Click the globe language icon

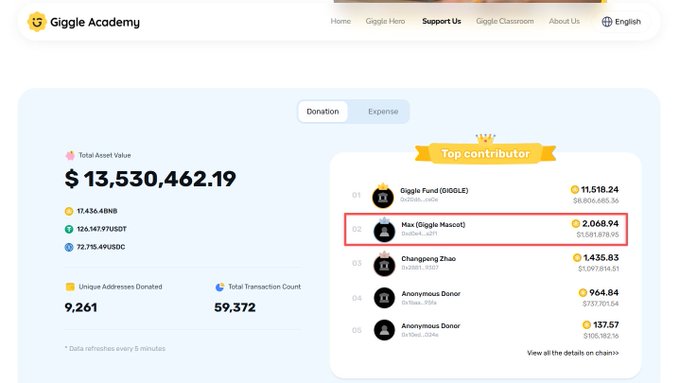pos(607,22)
